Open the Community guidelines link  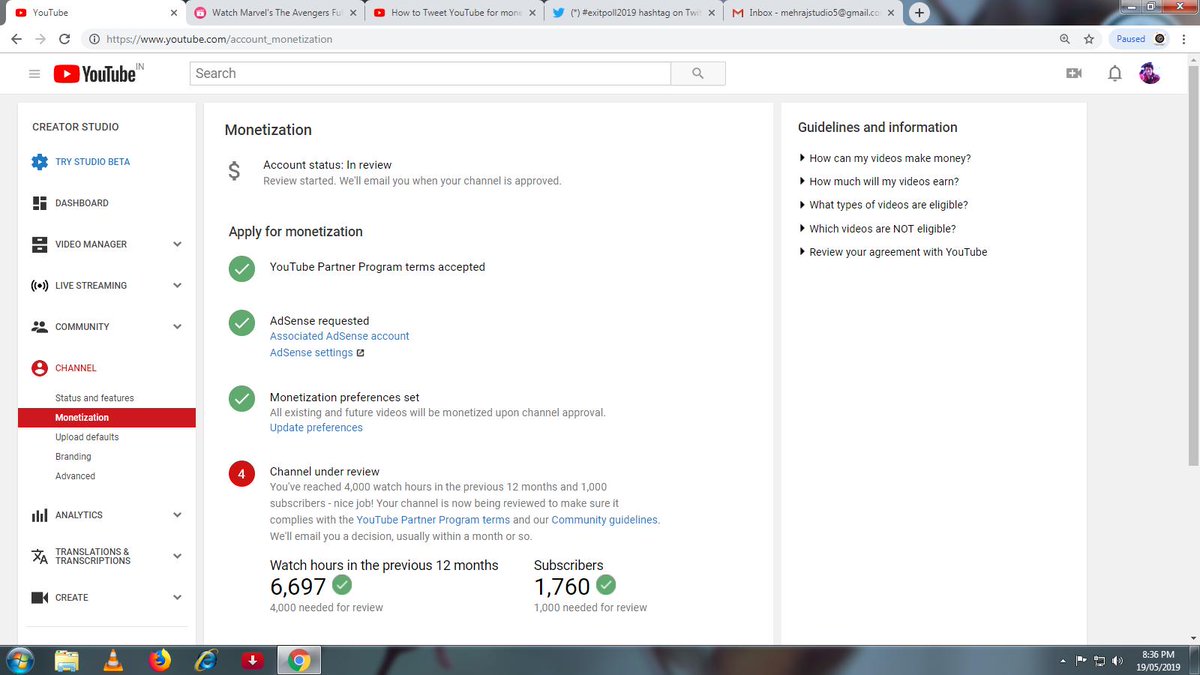(604, 520)
